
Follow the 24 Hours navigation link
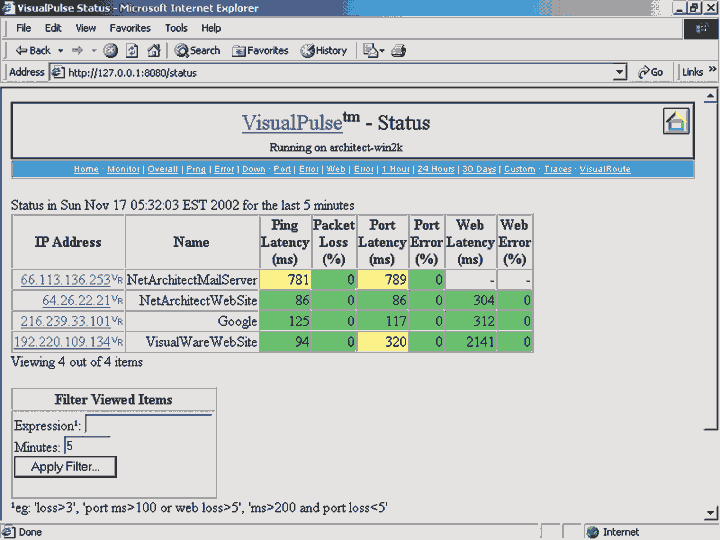436,169
